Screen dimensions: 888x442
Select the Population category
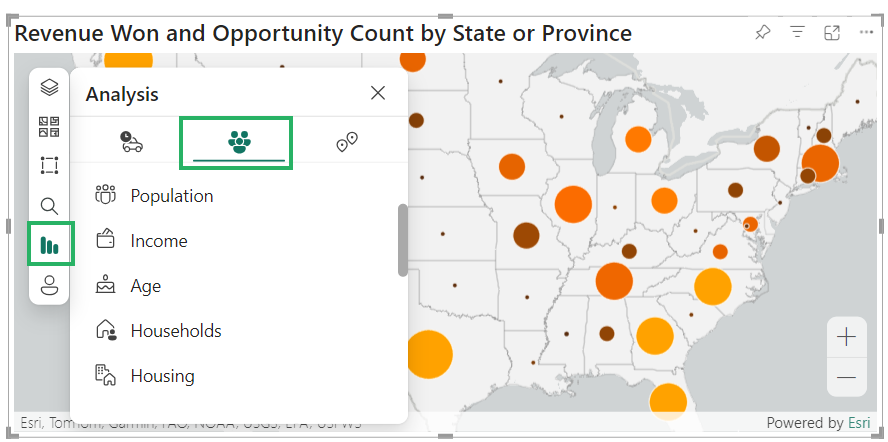(x=171, y=196)
